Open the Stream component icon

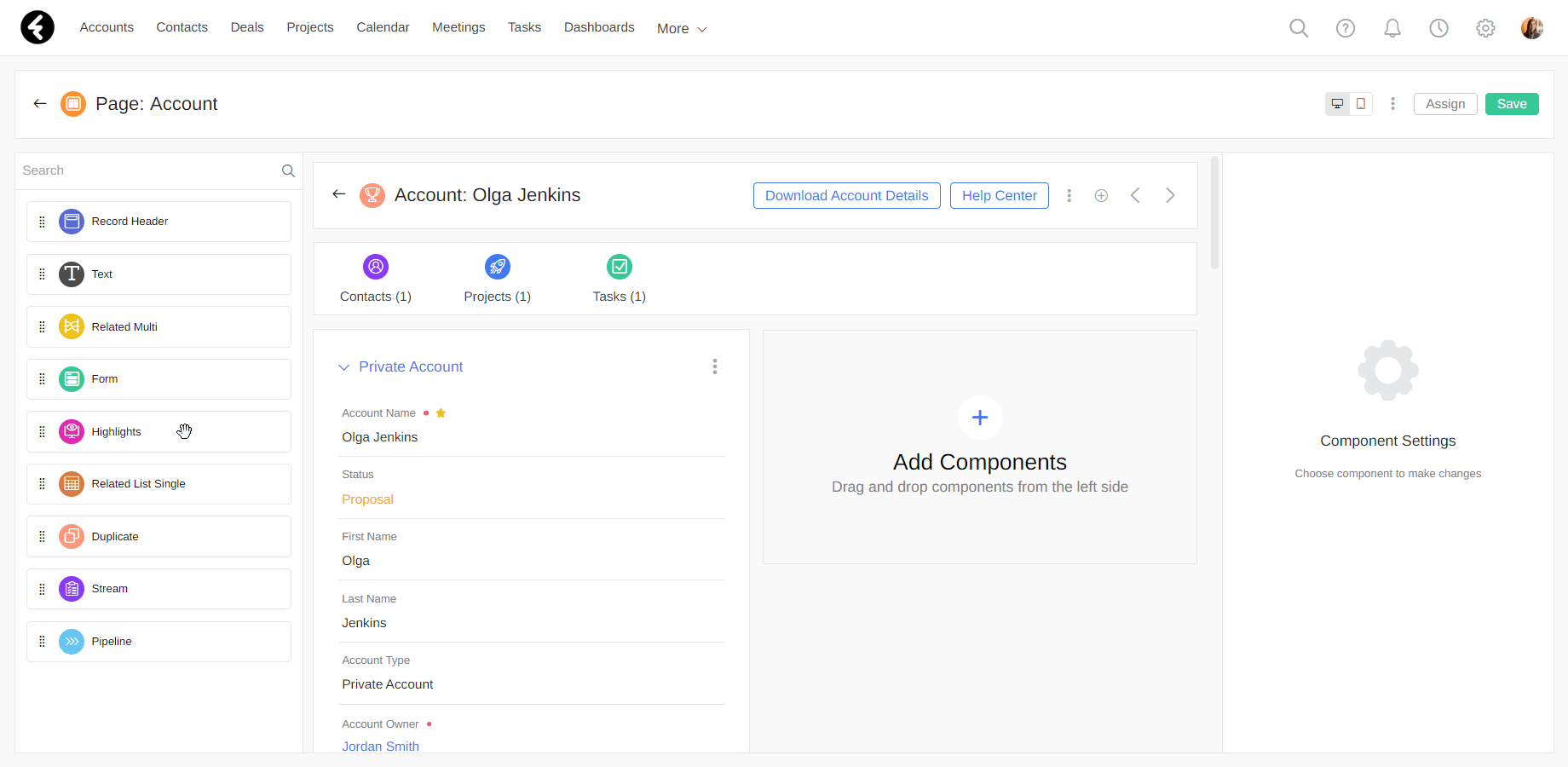click(72, 589)
